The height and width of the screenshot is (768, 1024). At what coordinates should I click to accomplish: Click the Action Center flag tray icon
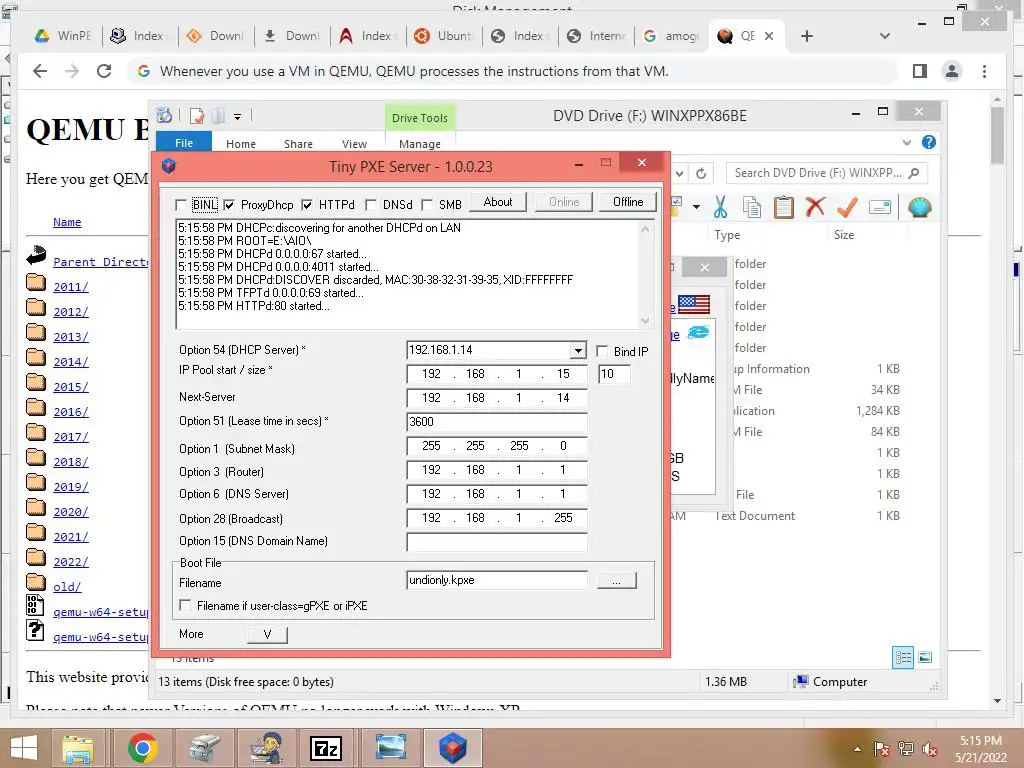point(882,749)
